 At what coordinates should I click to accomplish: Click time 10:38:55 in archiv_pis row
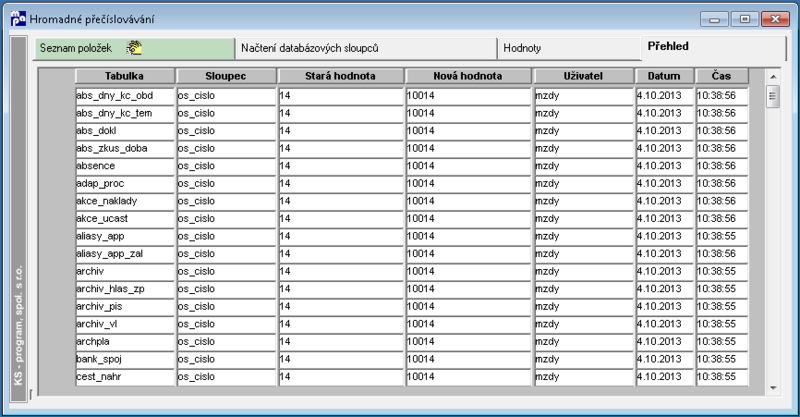click(722, 307)
